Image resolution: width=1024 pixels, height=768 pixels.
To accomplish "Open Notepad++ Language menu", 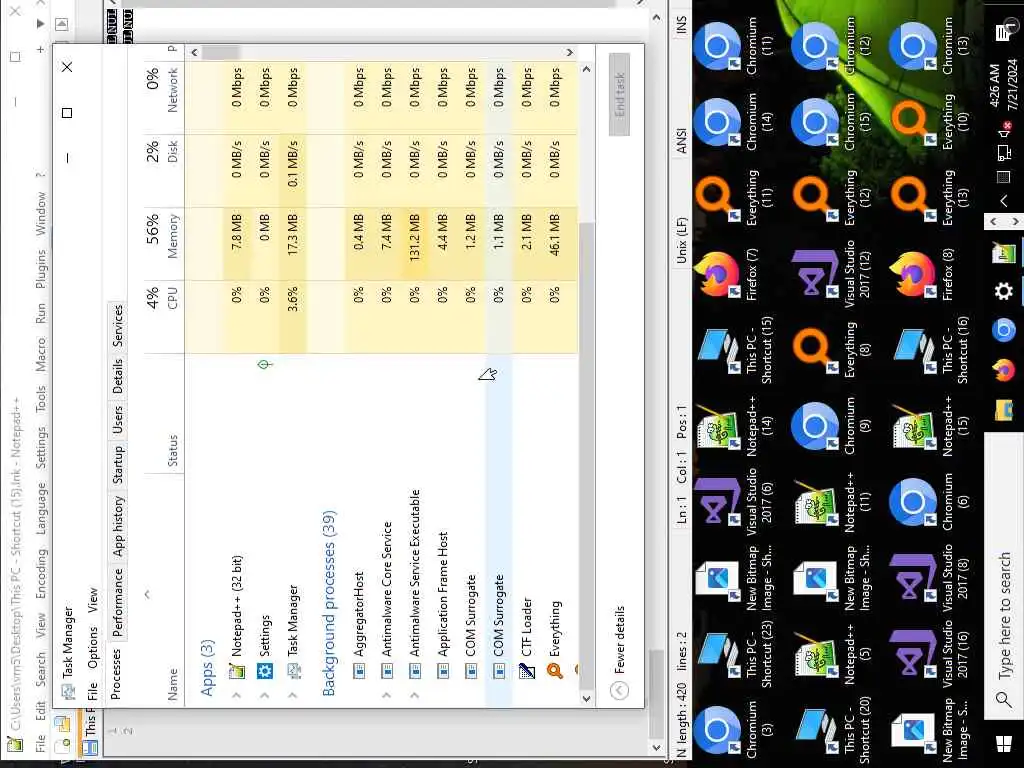I will coord(40,508).
